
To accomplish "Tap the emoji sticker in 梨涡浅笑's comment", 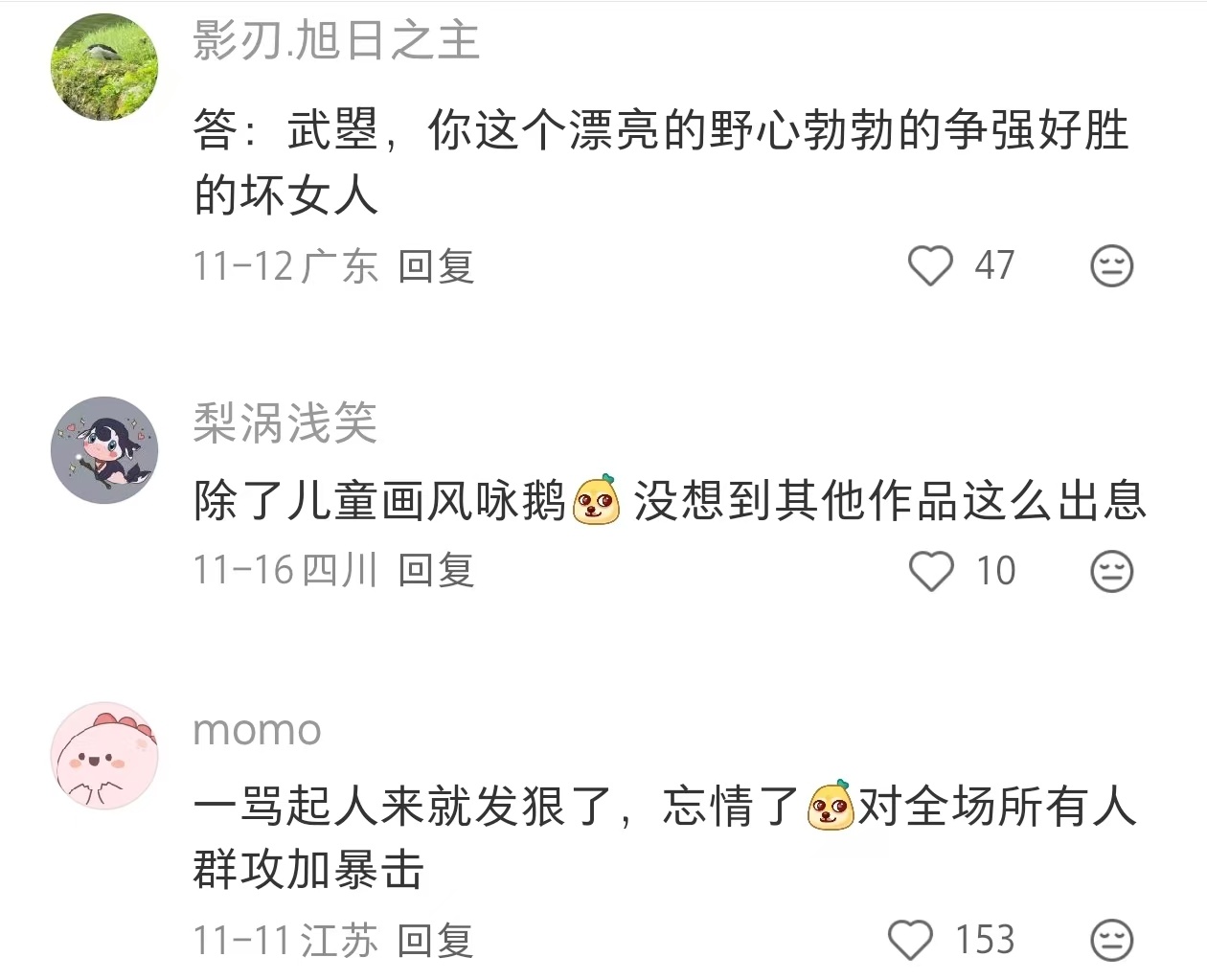I will tap(596, 500).
